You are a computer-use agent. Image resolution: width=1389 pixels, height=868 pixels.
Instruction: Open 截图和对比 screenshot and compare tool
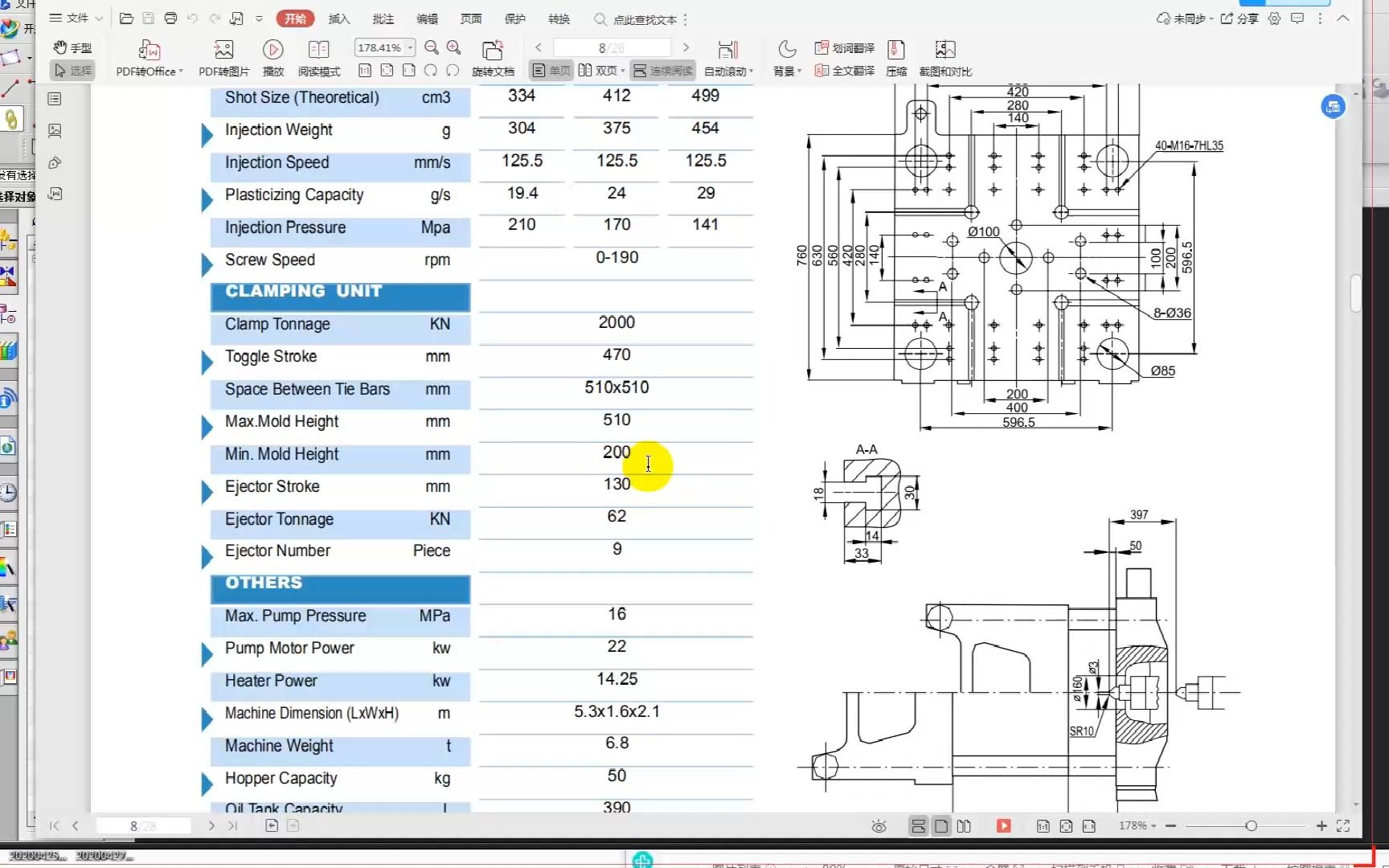coord(944,58)
